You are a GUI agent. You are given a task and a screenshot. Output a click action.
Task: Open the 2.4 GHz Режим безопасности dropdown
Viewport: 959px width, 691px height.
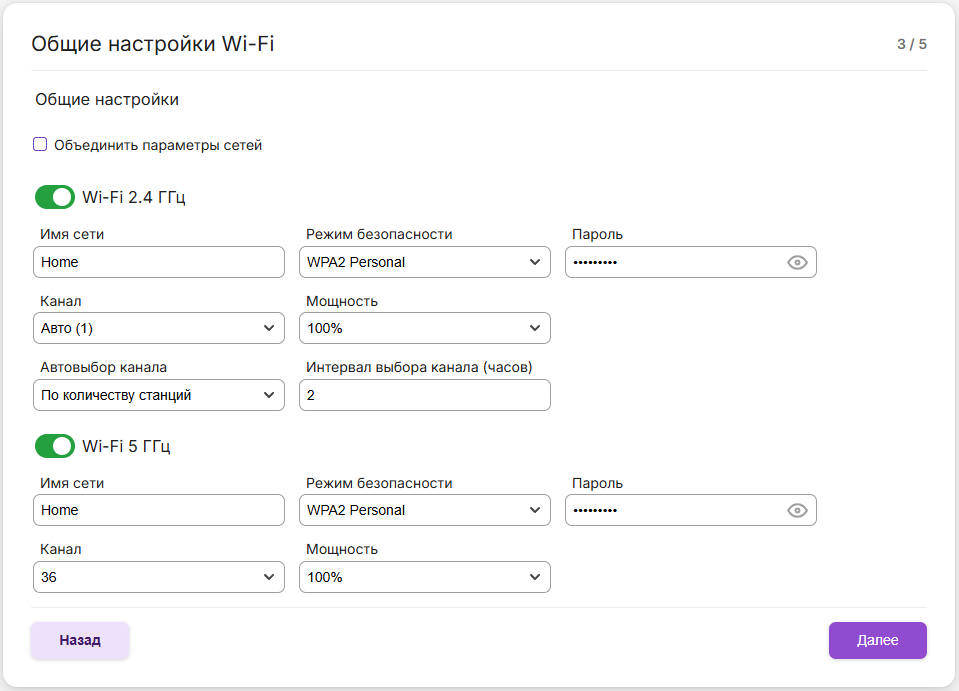coord(424,263)
